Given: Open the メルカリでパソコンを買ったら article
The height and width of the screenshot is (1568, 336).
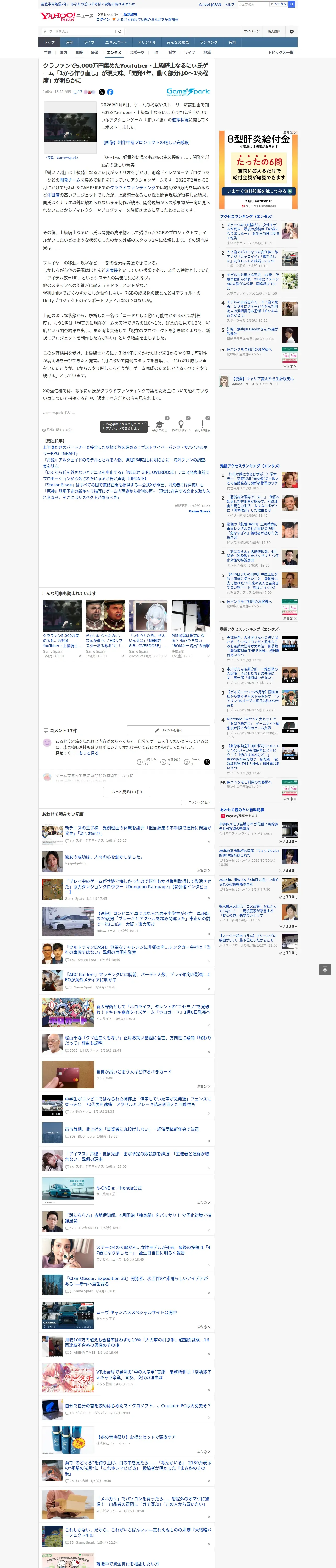Looking at the screenshot, I should [153, 1502].
